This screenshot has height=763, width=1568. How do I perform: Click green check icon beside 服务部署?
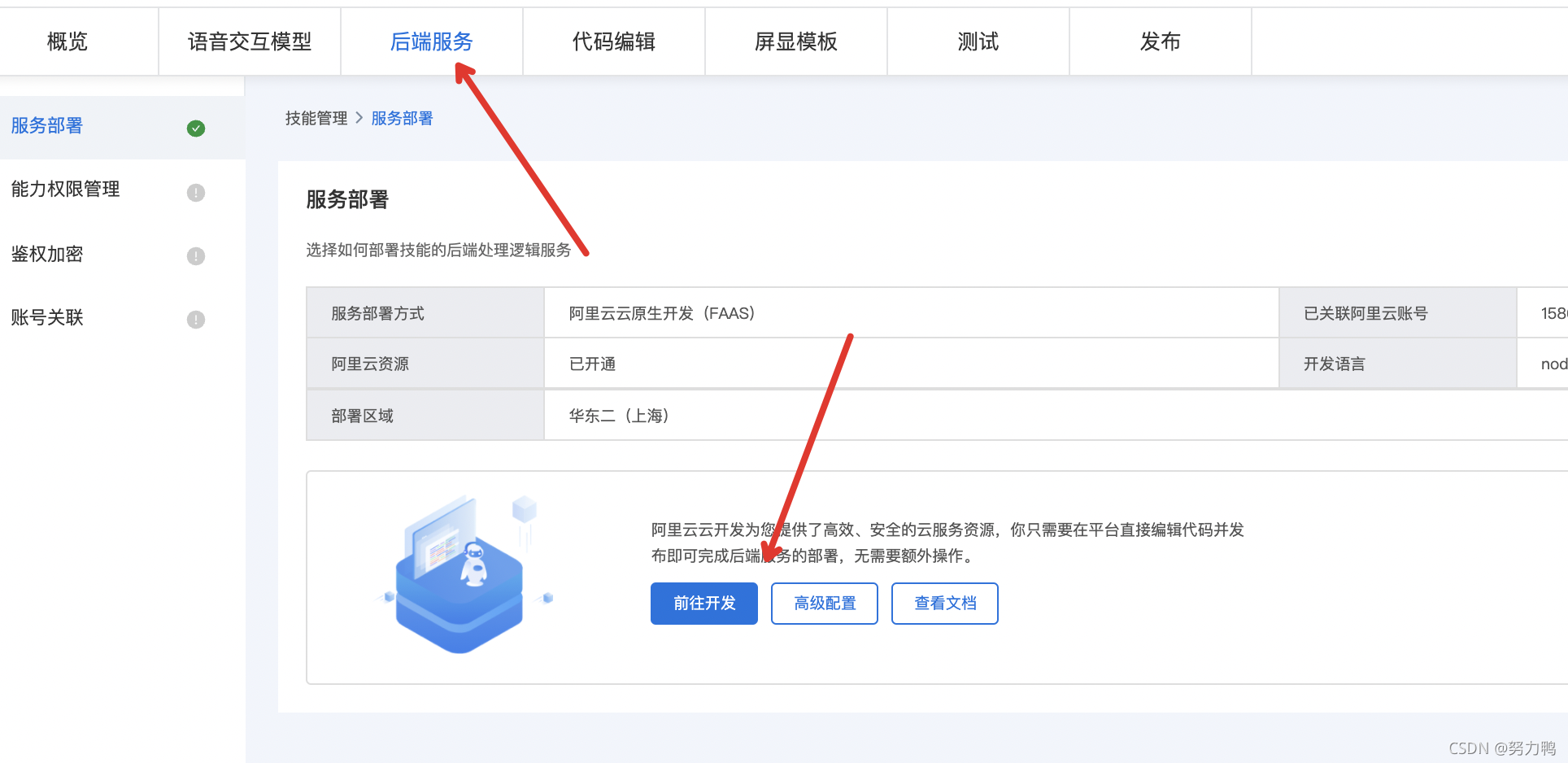click(x=196, y=129)
